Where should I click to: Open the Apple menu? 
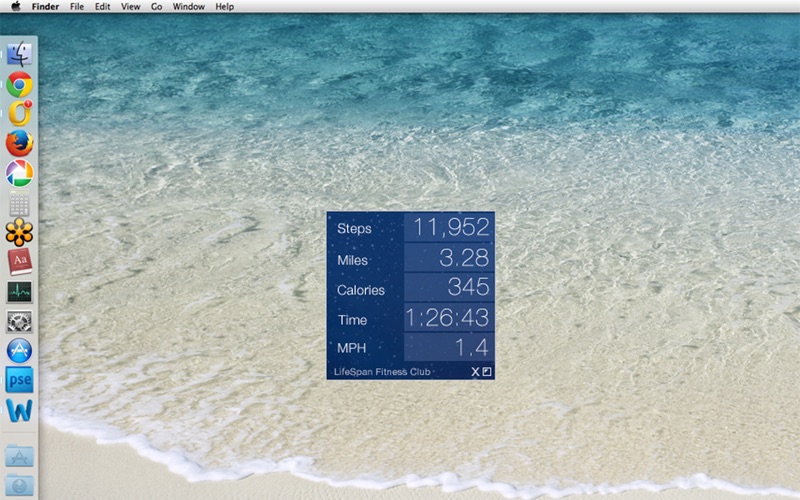(x=16, y=7)
